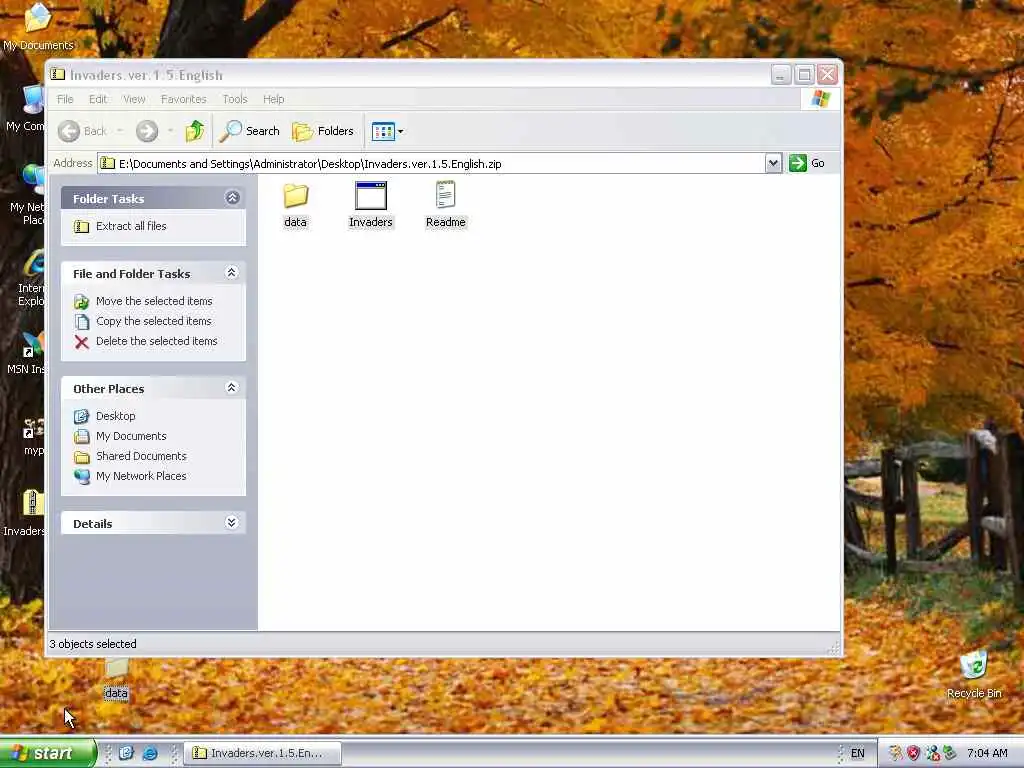
Task: Click the Extract all files zip icon
Action: click(x=82, y=227)
